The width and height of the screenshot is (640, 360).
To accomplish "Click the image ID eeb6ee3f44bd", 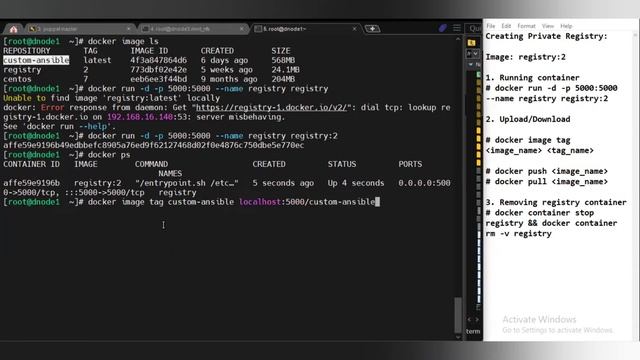I will coord(158,79).
